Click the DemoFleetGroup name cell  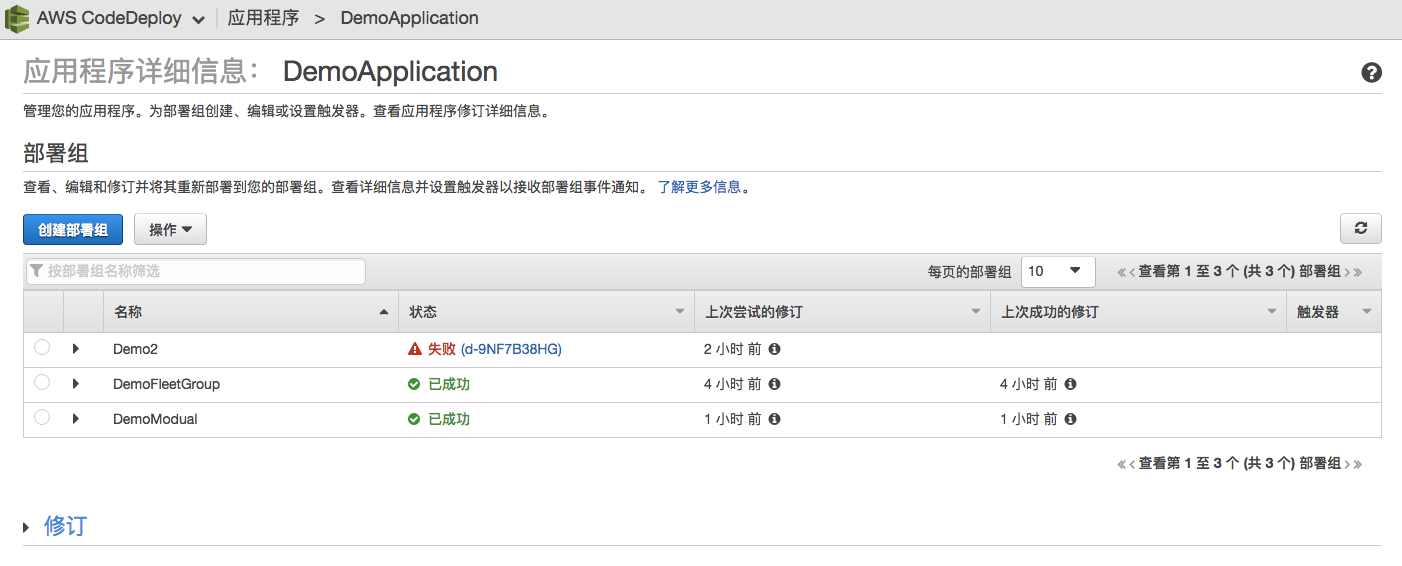pyautogui.click(x=166, y=384)
